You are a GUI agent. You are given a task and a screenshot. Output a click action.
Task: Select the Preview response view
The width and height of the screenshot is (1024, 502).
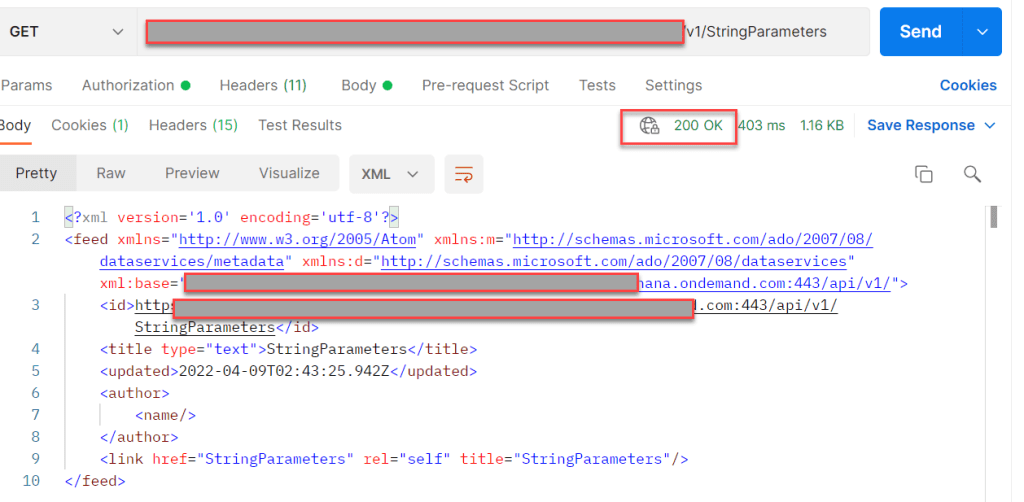coord(192,174)
